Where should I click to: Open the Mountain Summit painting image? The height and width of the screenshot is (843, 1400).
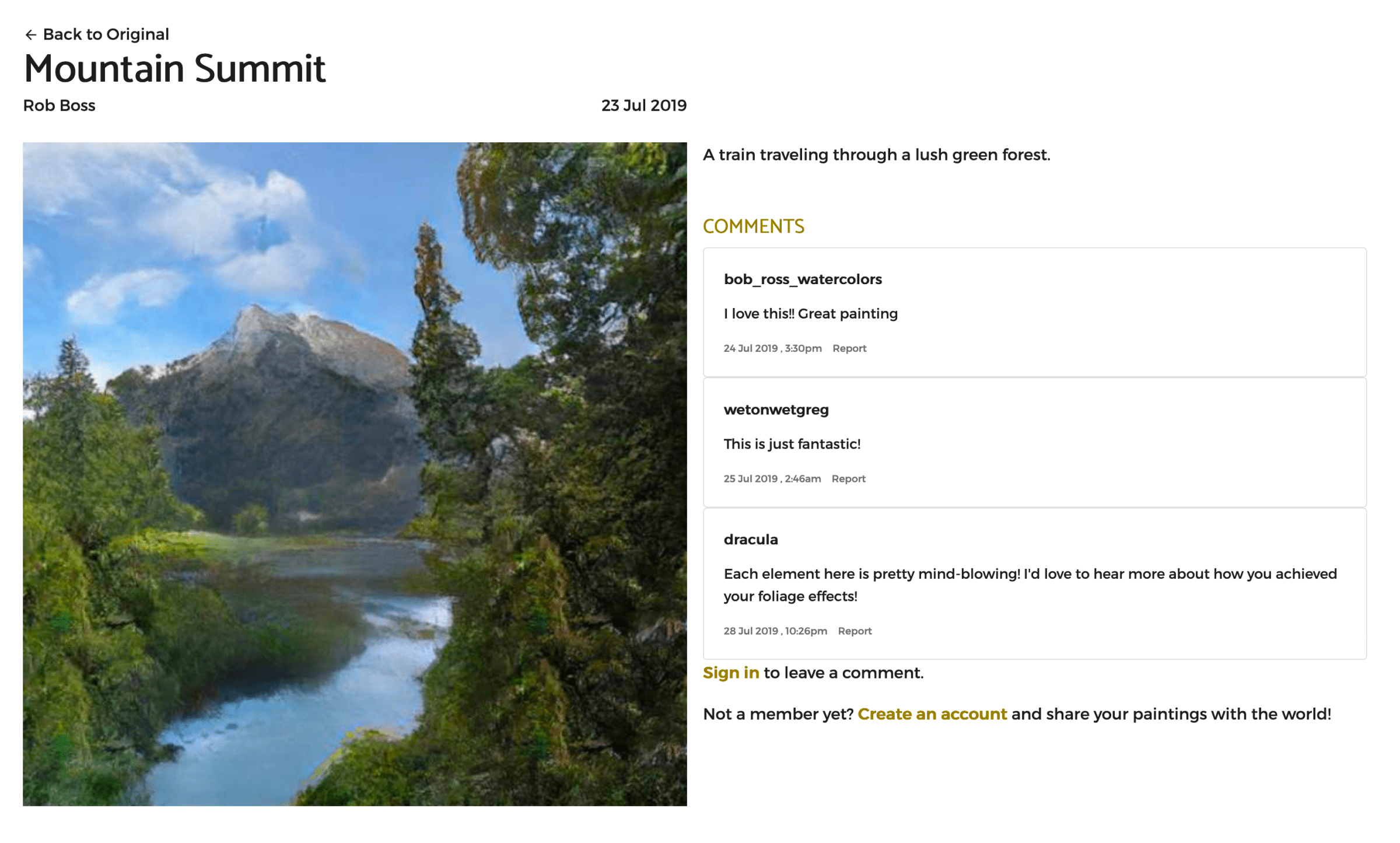click(355, 474)
